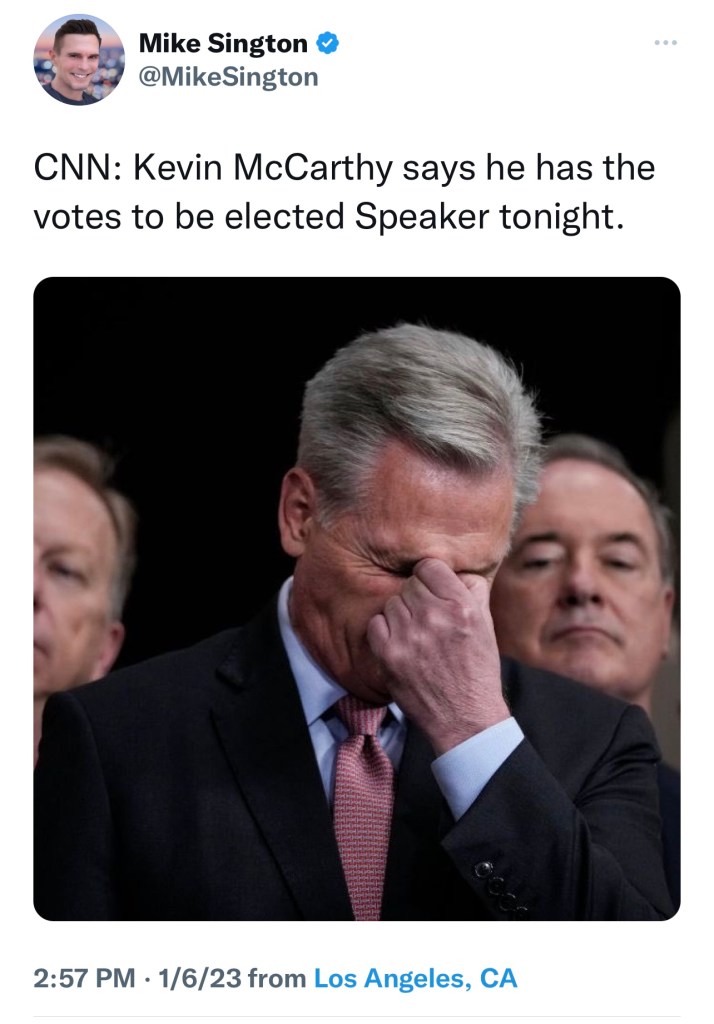Screen dimensions: 714x1024
Task: Open the Los Angeles, CA location link
Action: tap(415, 978)
